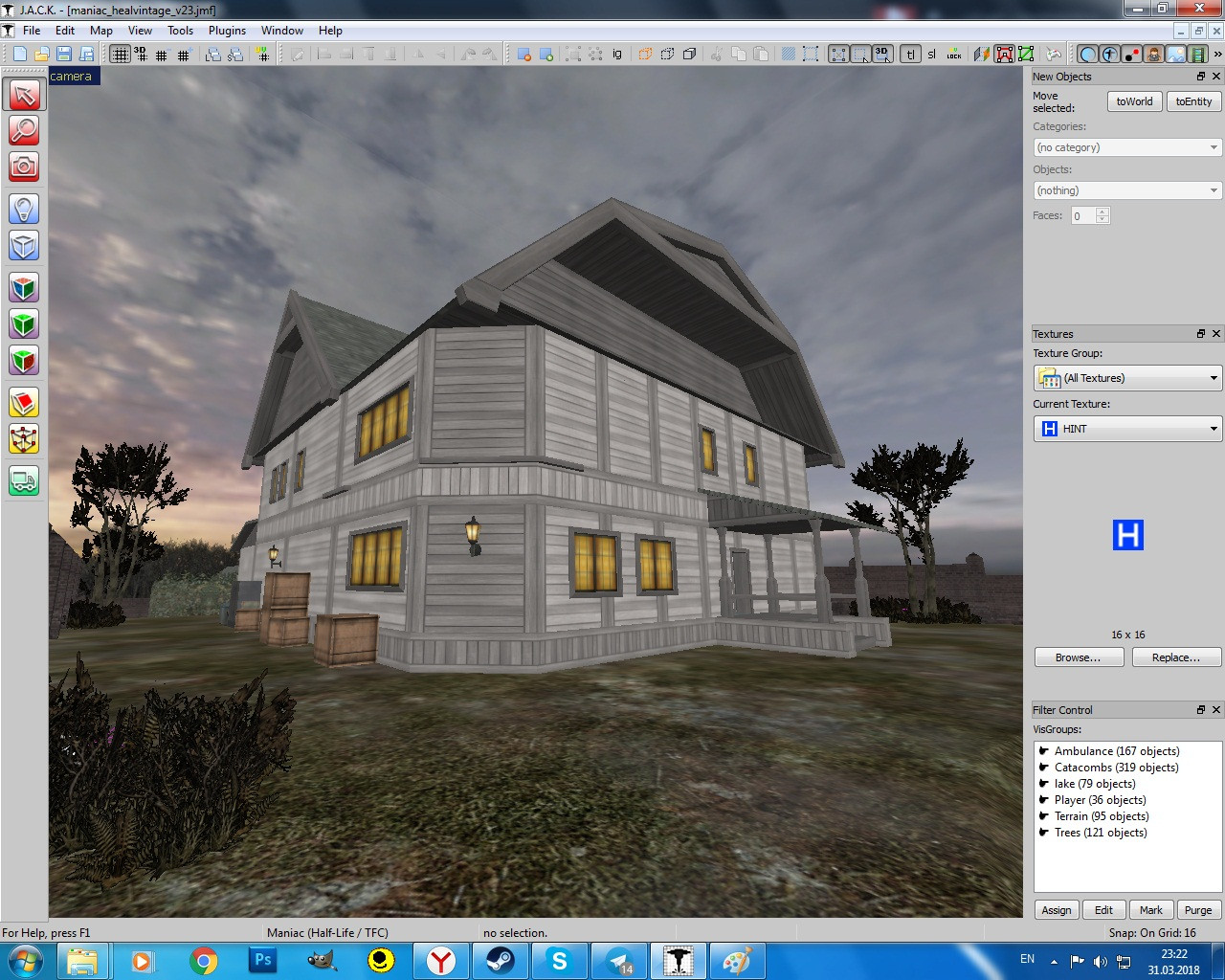Click the smaller grid size icon
Screen dimensions: 1225x980
(162, 54)
